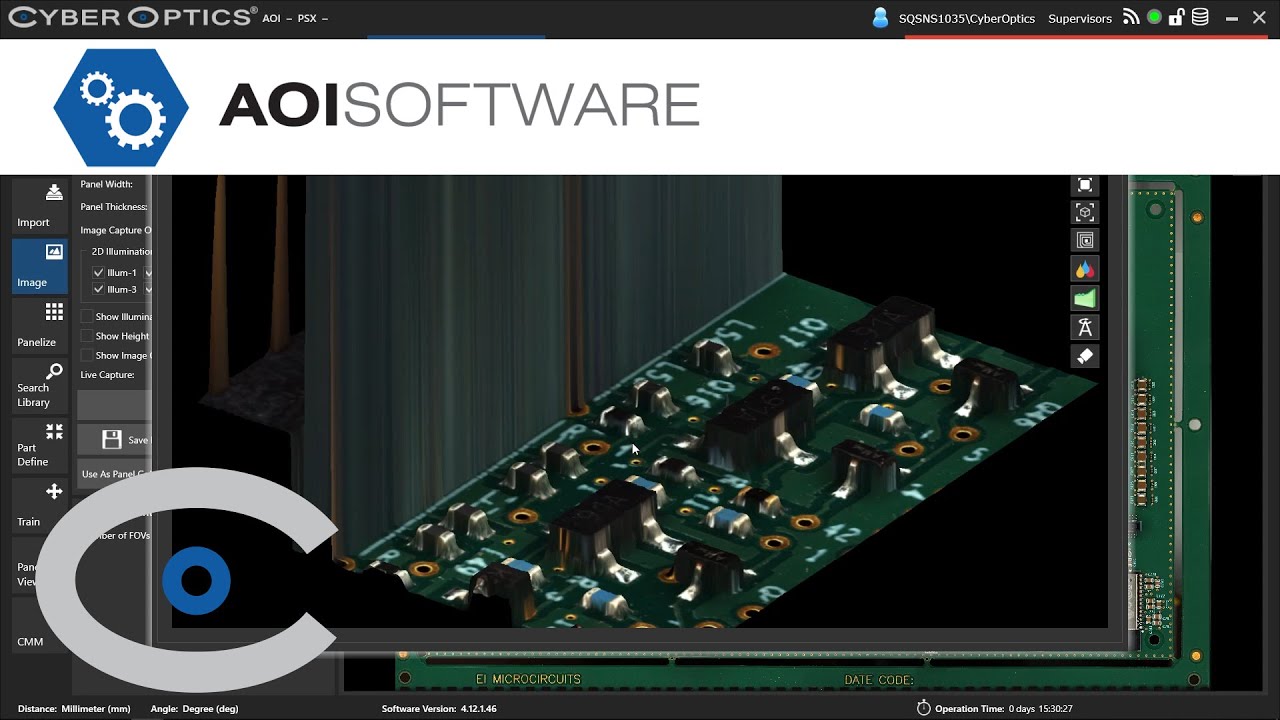Image resolution: width=1280 pixels, height=720 pixels.
Task: Click the nested squares layer icon
Action: [x=1084, y=241]
